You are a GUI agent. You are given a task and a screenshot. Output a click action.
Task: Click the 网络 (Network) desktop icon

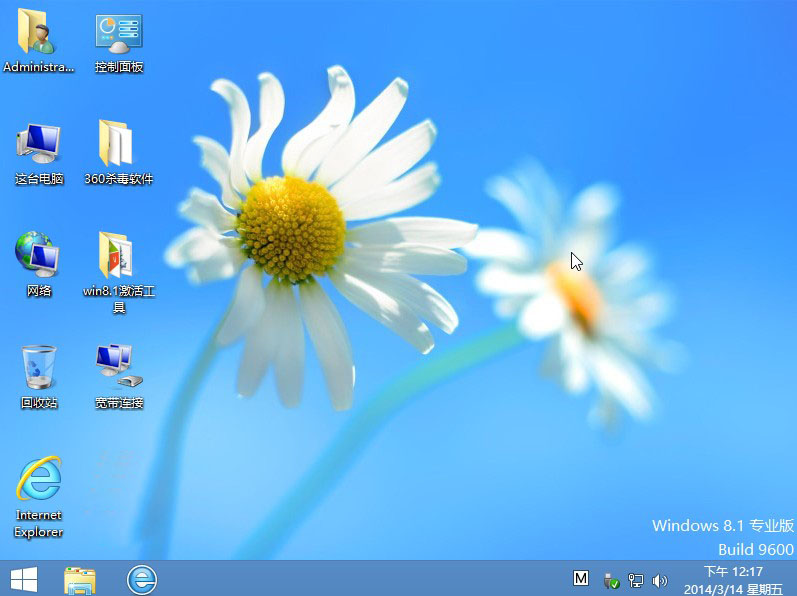pyautogui.click(x=38, y=256)
